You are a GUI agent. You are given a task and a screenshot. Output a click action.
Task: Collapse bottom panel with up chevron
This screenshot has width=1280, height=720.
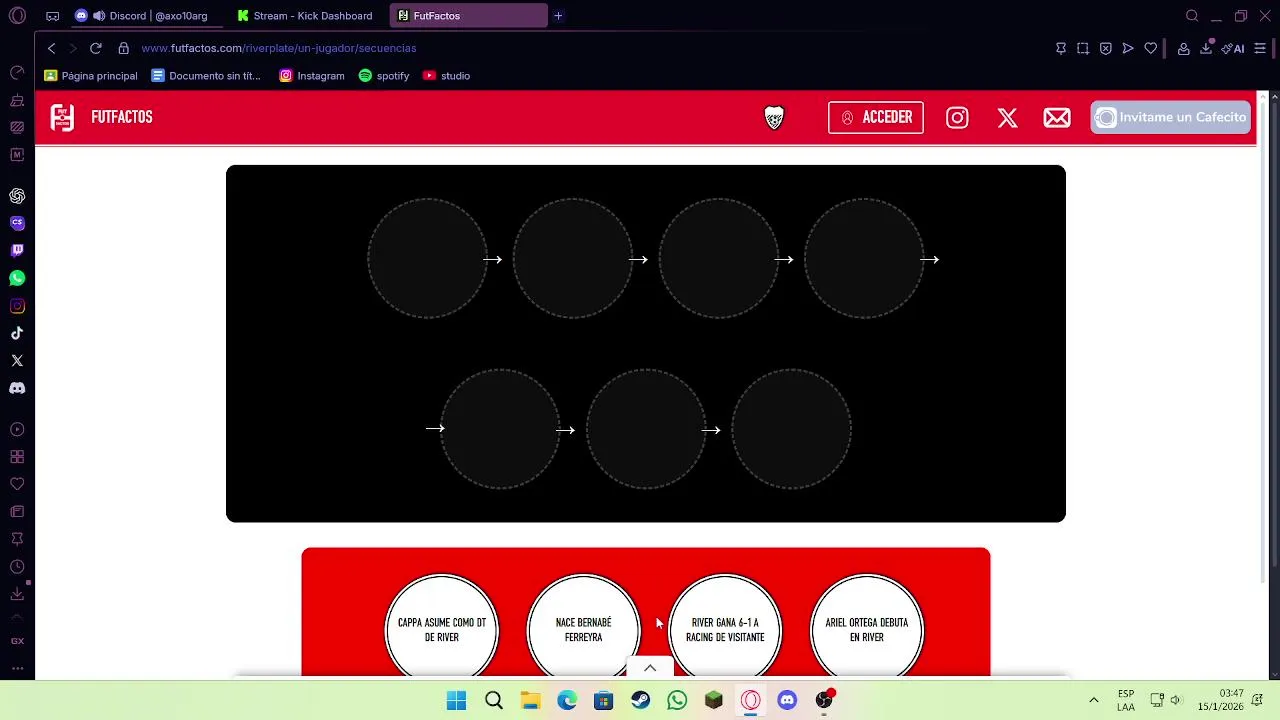(x=650, y=668)
